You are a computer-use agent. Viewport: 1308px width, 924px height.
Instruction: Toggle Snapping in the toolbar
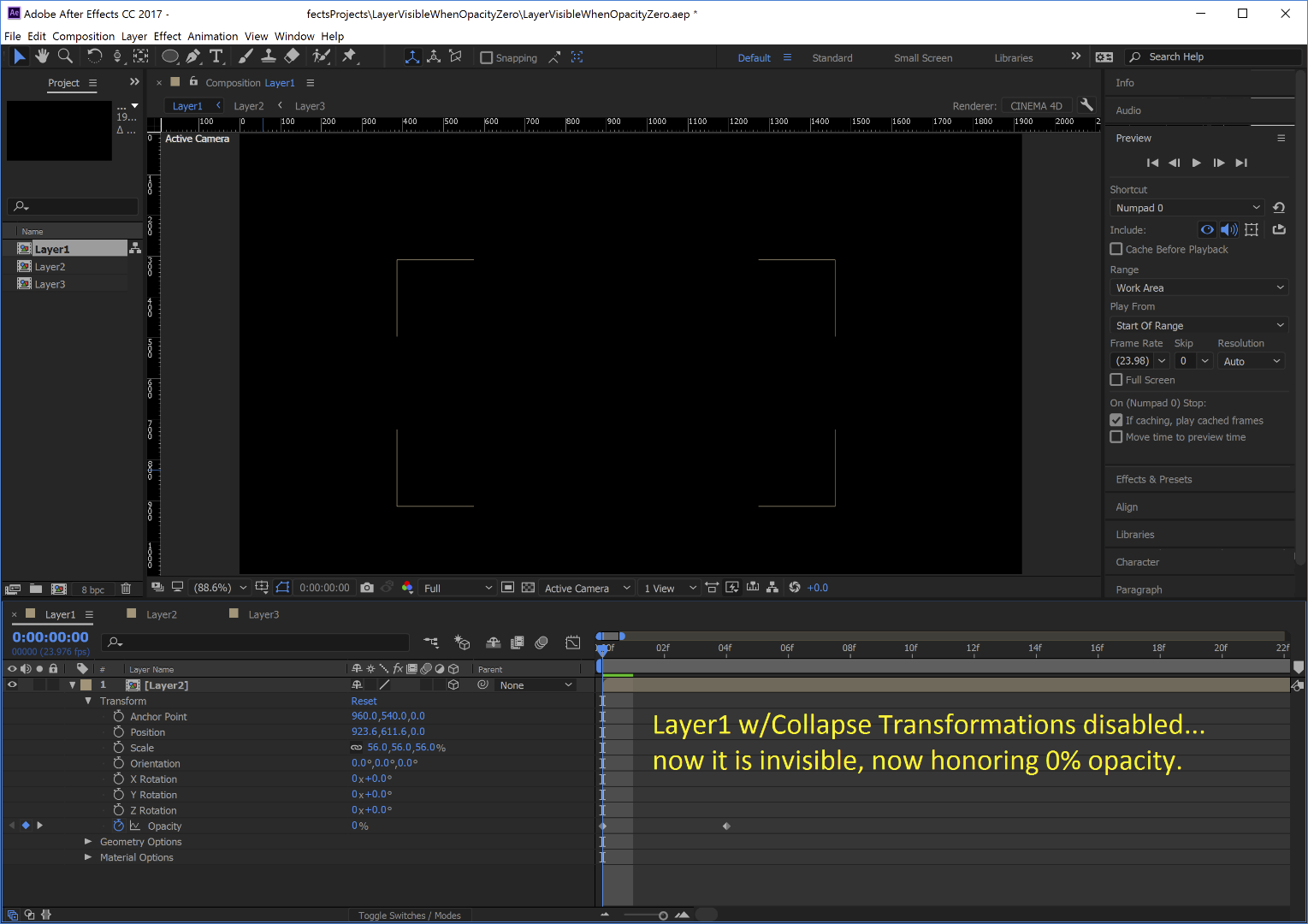[x=488, y=57]
